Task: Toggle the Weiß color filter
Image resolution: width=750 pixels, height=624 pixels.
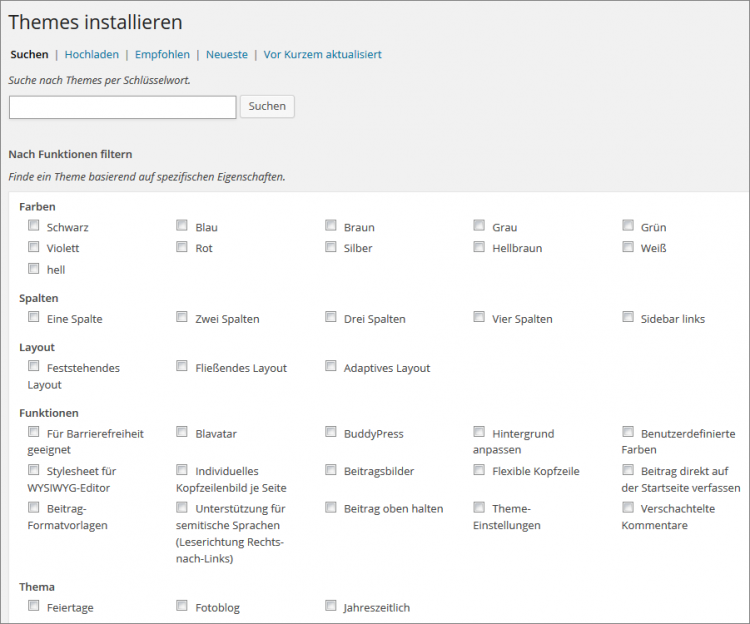Action: [x=628, y=247]
